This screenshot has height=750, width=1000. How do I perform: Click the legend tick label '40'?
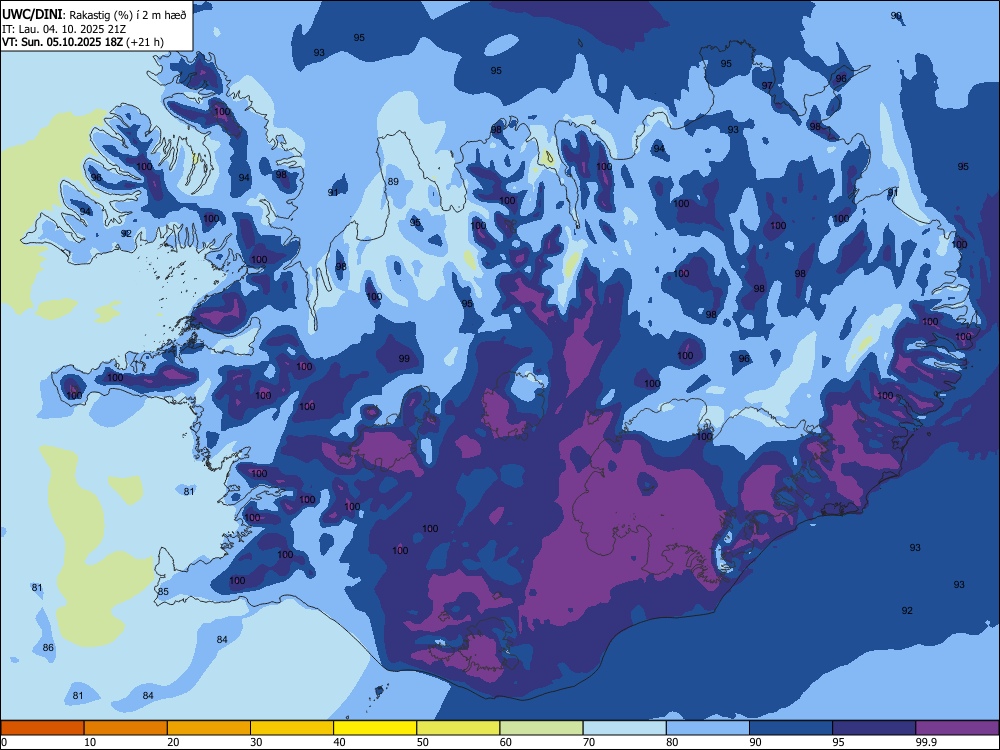click(x=339, y=742)
